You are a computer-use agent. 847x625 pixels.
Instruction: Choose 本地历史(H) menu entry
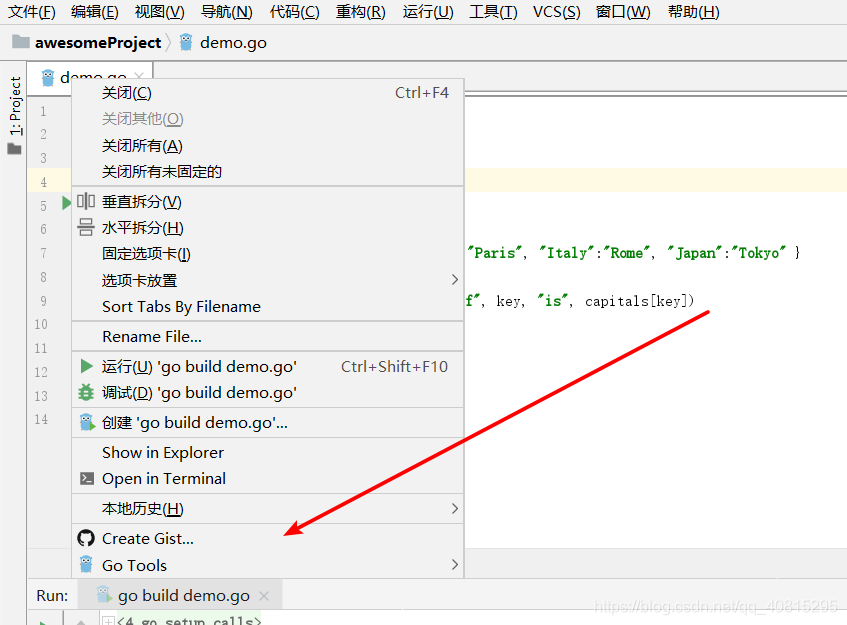pyautogui.click(x=268, y=509)
